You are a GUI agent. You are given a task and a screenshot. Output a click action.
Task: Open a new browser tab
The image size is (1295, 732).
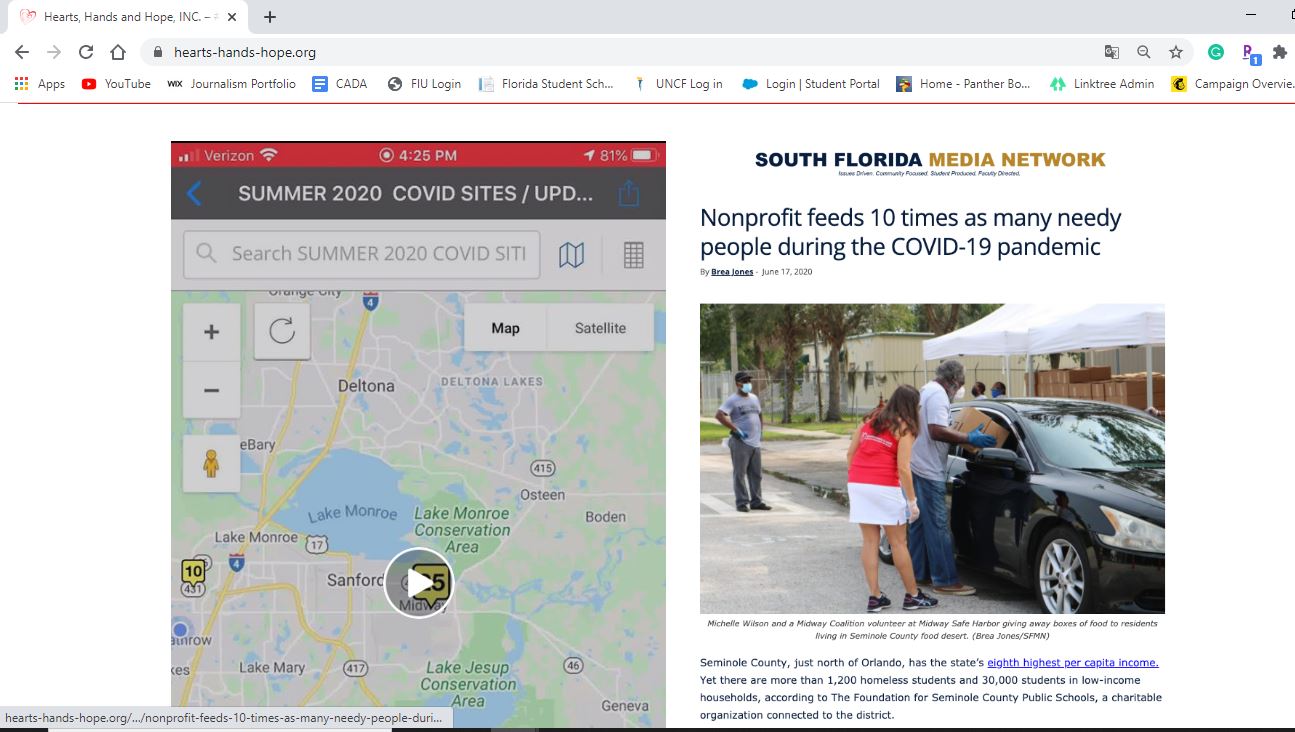click(x=270, y=17)
